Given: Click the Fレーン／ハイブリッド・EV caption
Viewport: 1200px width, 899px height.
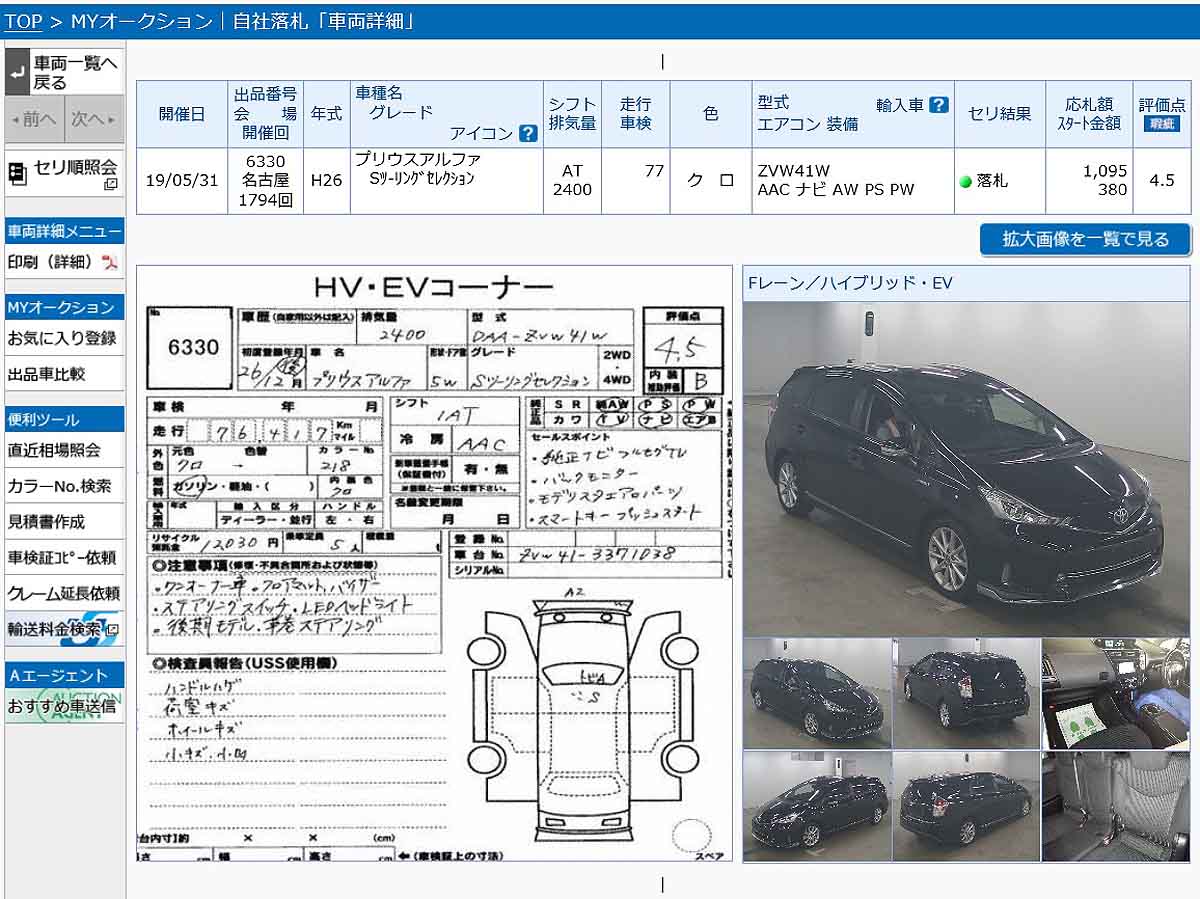Looking at the screenshot, I should click(x=850, y=283).
